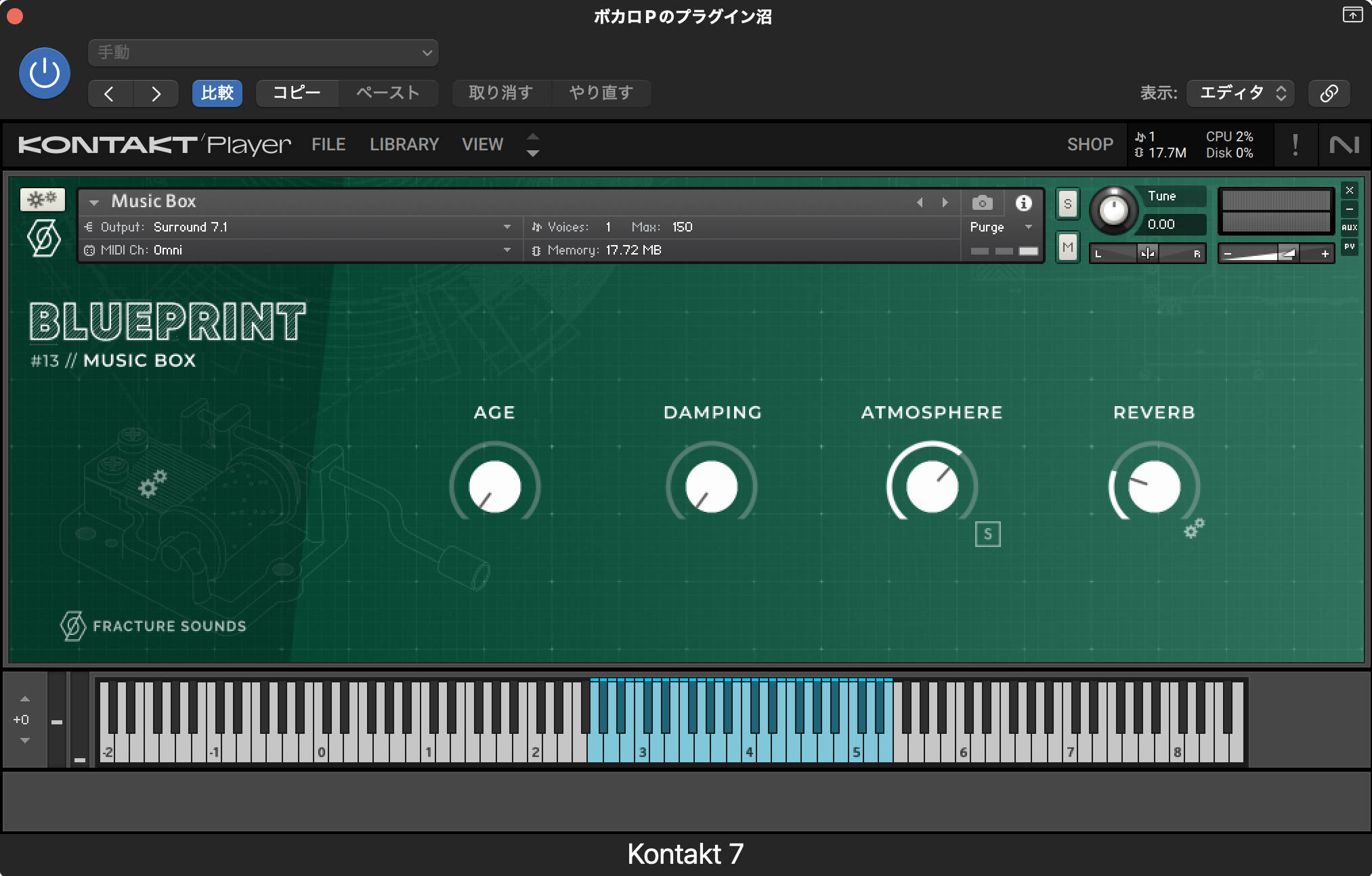Click the Kontakt Player logo

154,144
